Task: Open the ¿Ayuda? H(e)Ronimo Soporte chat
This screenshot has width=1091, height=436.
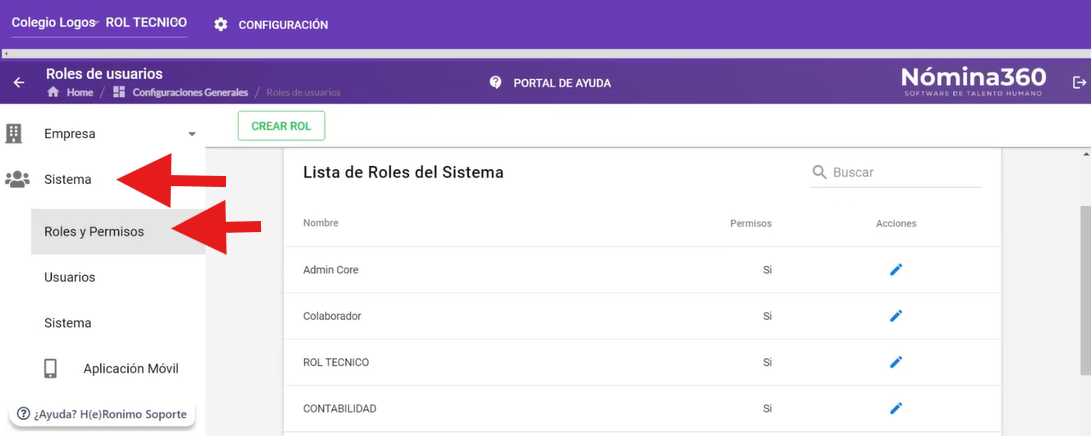Action: point(102,414)
